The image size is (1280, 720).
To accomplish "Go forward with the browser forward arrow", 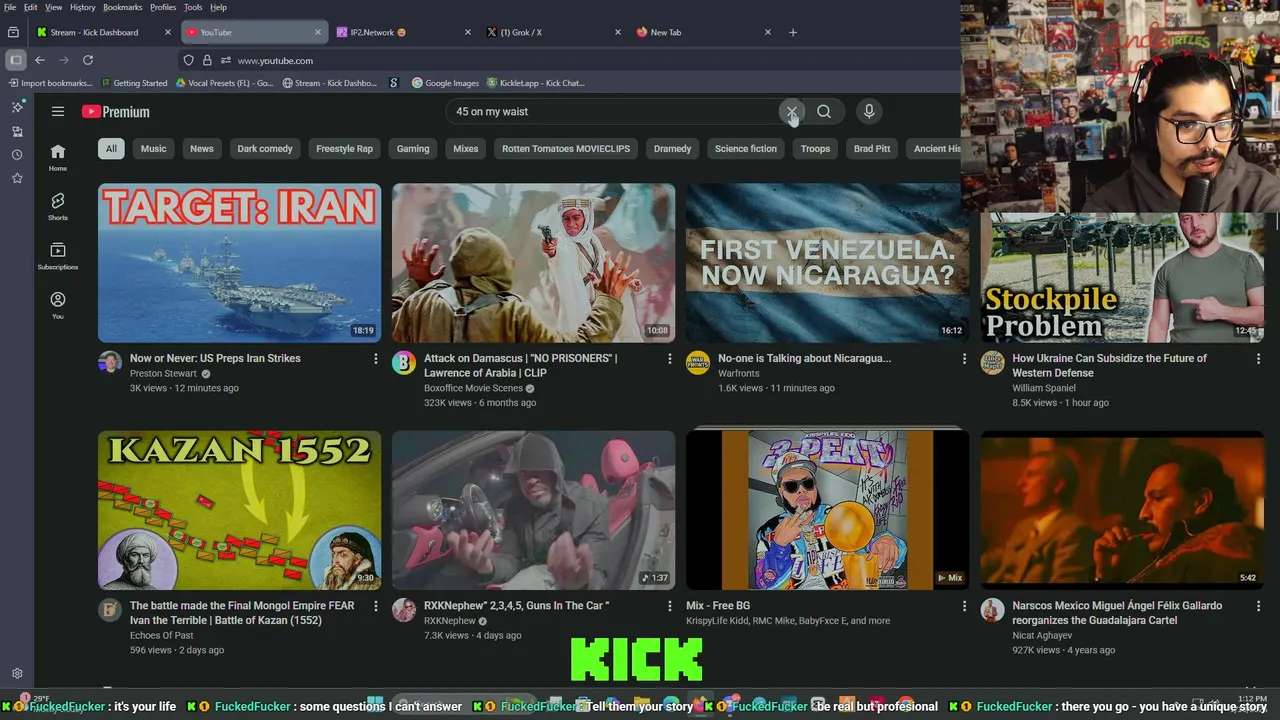I will 64,60.
